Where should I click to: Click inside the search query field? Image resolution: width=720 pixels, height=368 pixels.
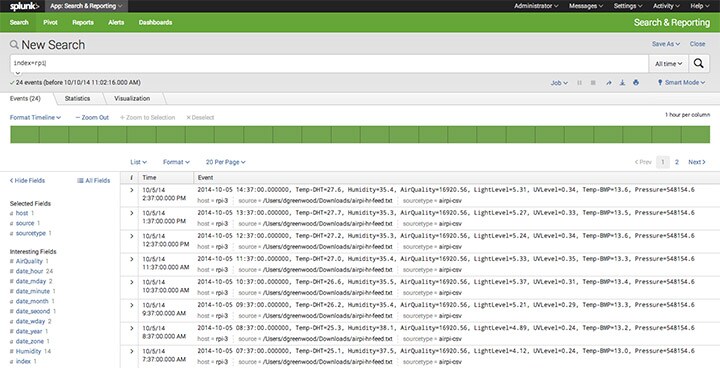pos(329,63)
